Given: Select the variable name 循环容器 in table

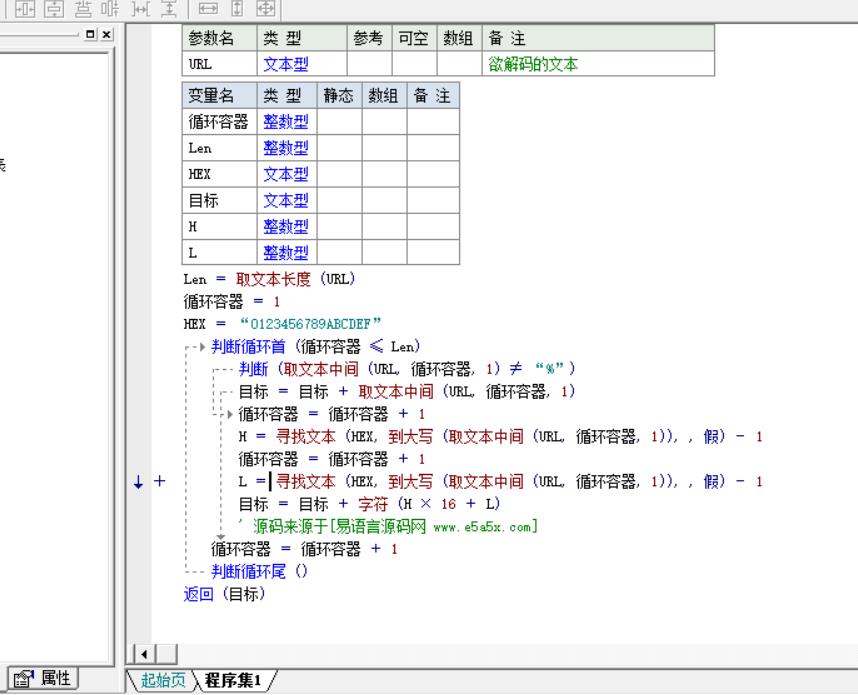Looking at the screenshot, I should 218,121.
